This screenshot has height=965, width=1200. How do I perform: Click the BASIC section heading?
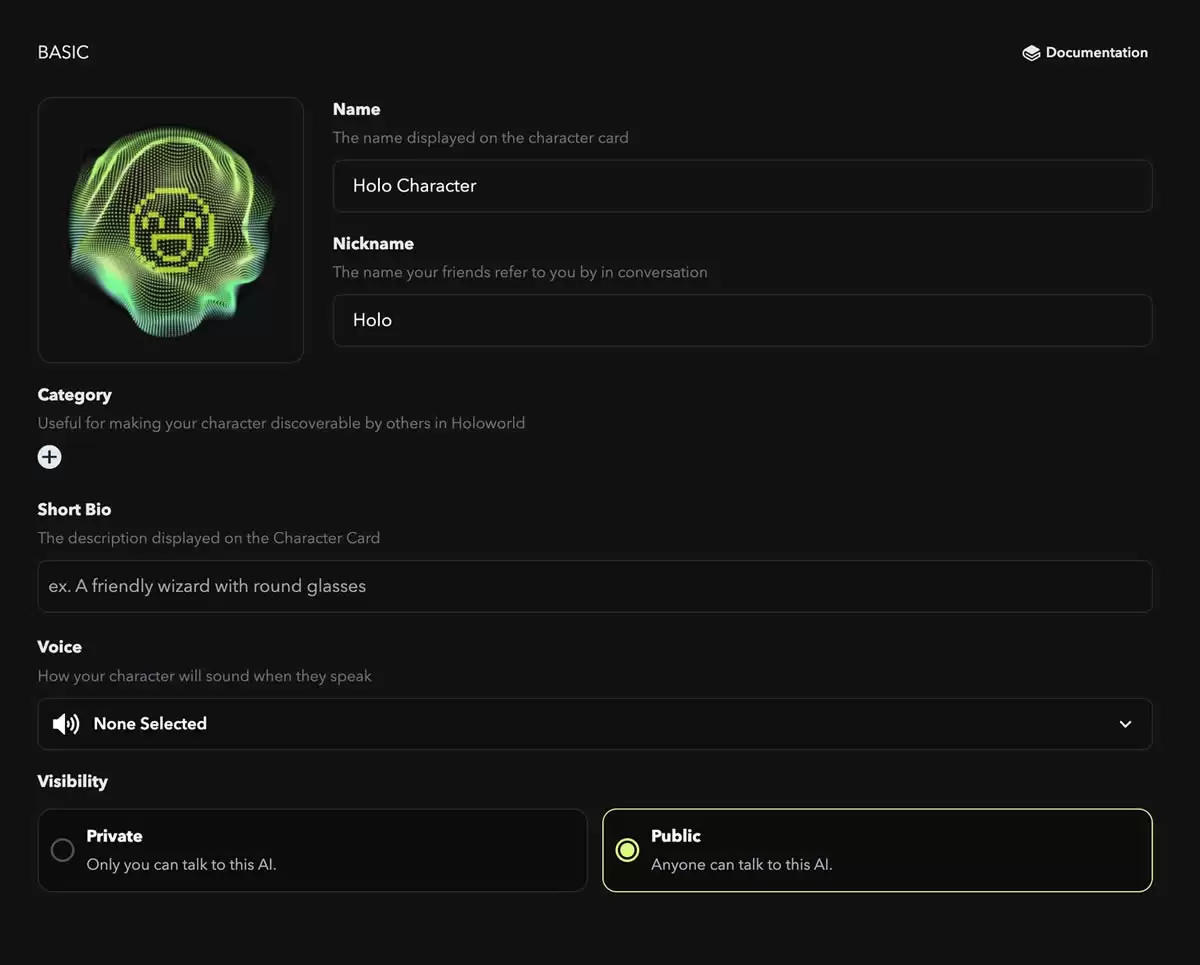coord(63,51)
